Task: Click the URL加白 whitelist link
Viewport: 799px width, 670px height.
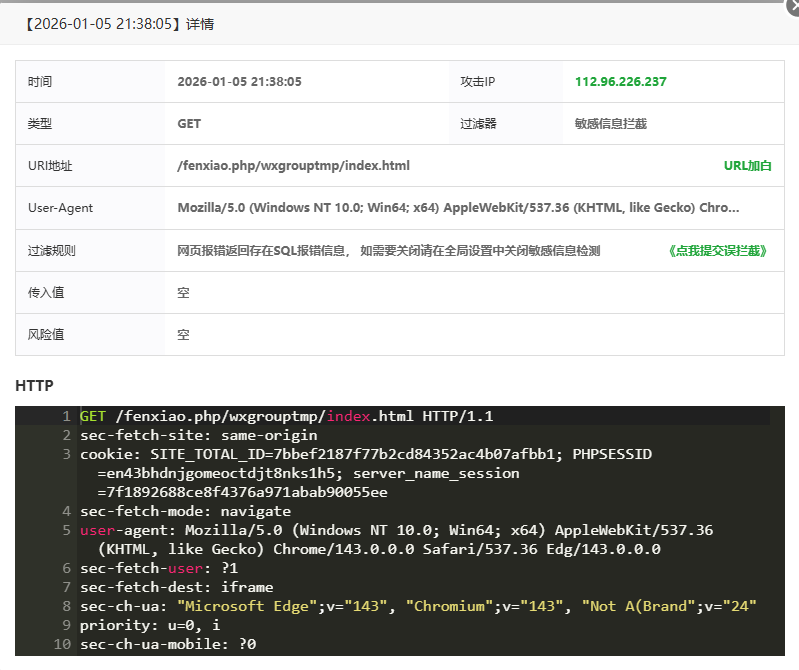Action: coord(747,166)
